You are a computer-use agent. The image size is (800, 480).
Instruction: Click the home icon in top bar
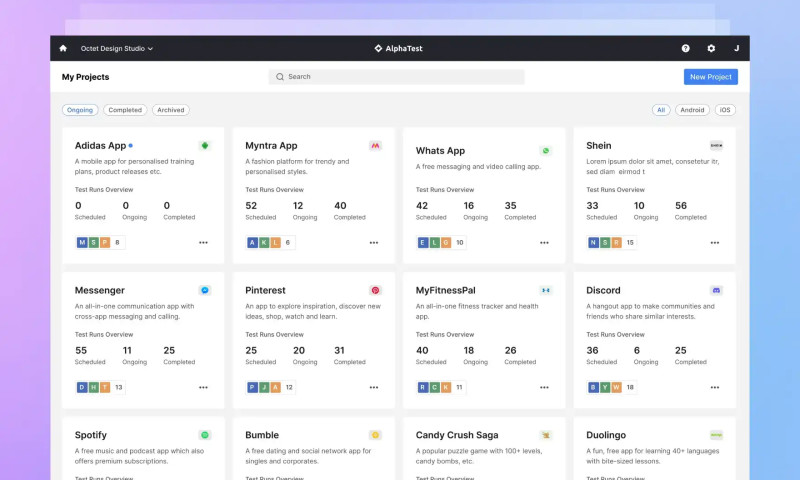click(63, 48)
